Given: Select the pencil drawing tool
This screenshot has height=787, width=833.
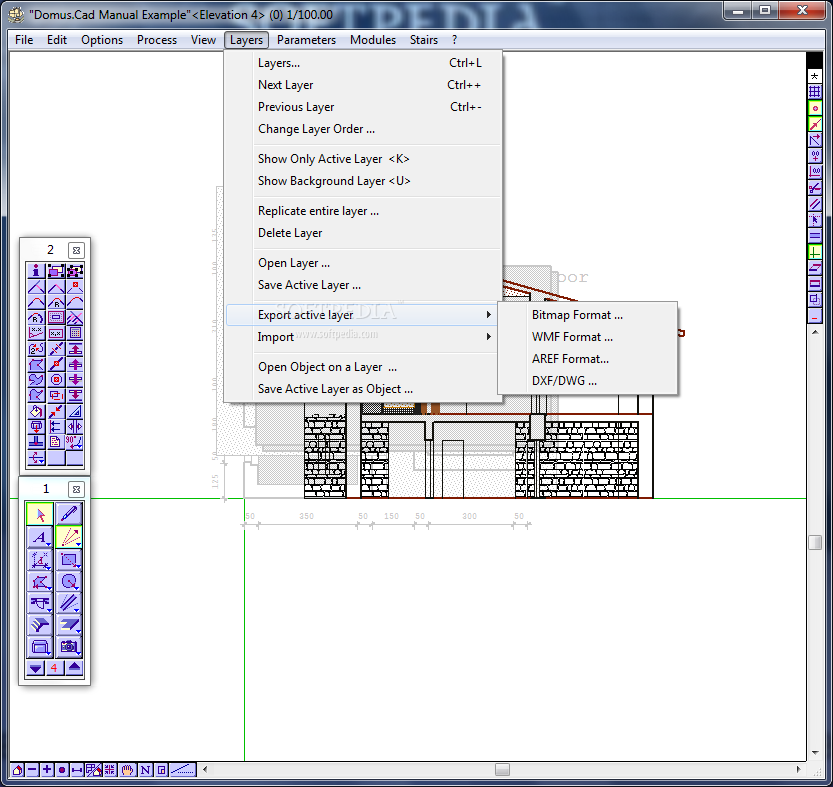Looking at the screenshot, I should [x=69, y=514].
